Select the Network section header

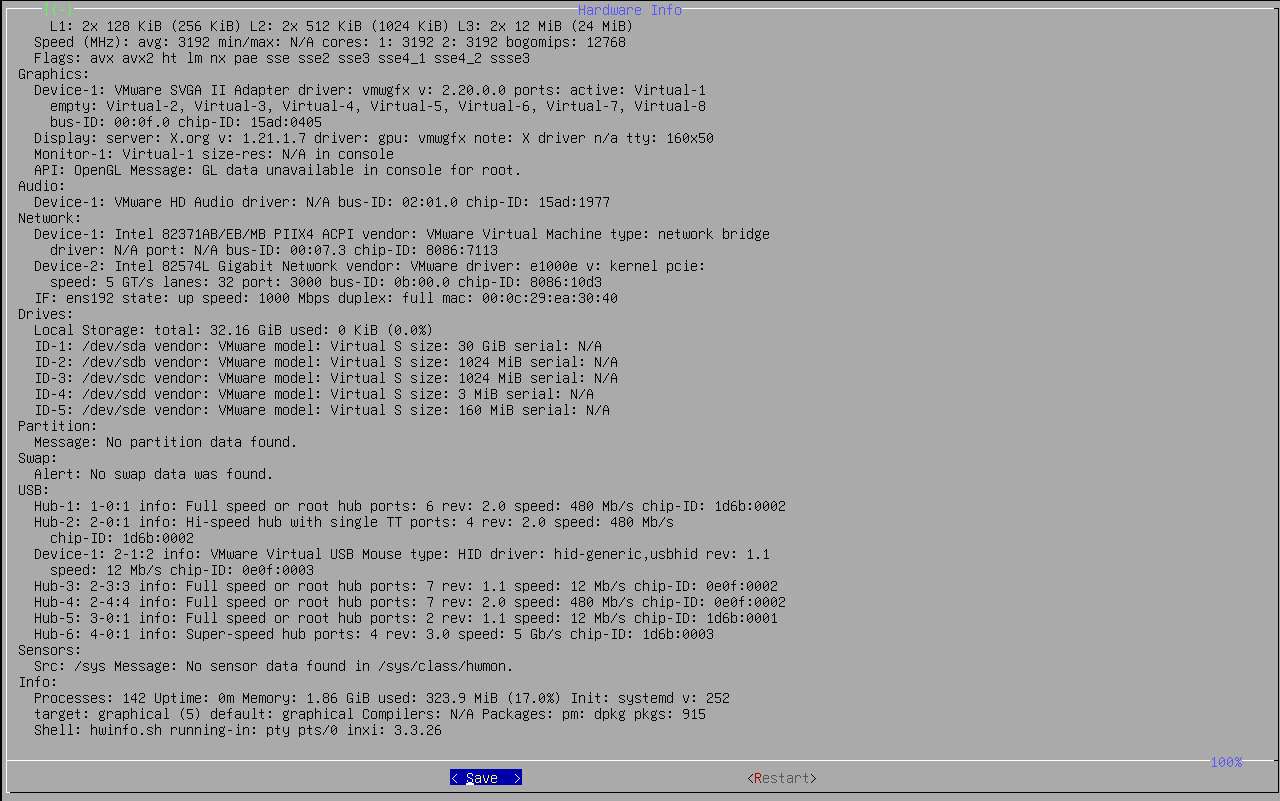(x=44, y=217)
